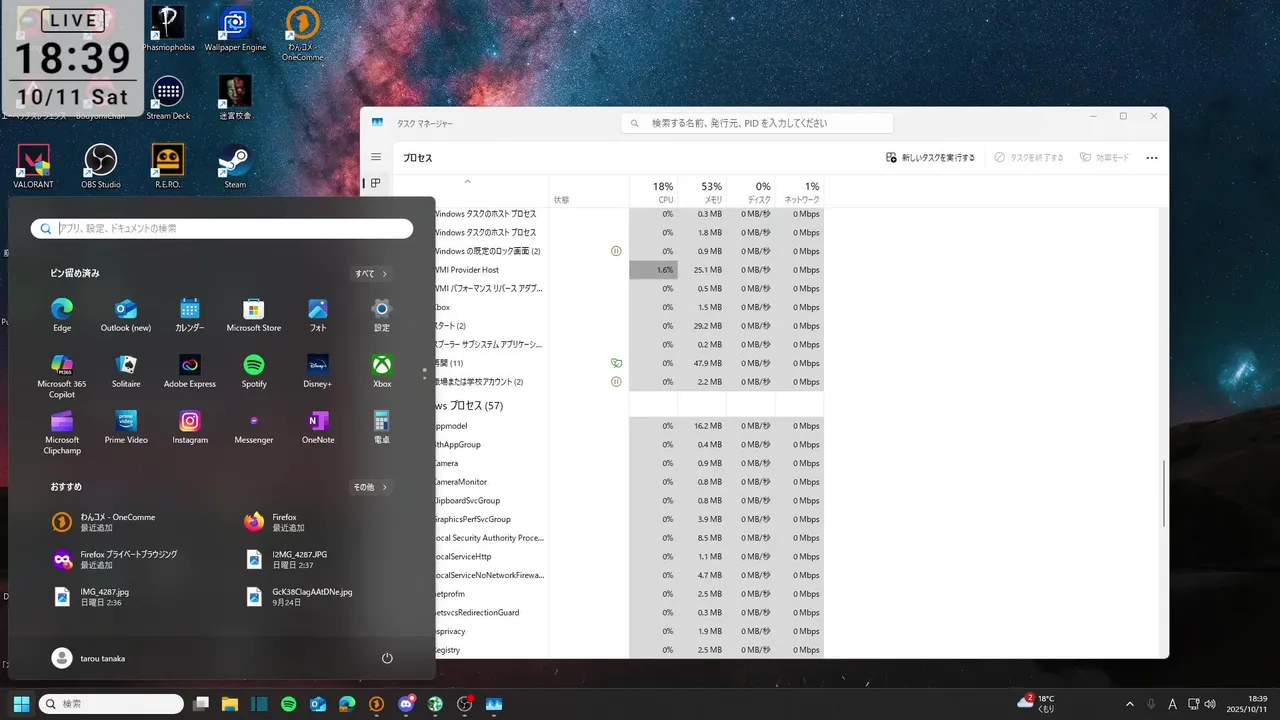Click the Task Manager vertical scrollbar
The height and width of the screenshot is (720, 1280).
tap(1164, 494)
